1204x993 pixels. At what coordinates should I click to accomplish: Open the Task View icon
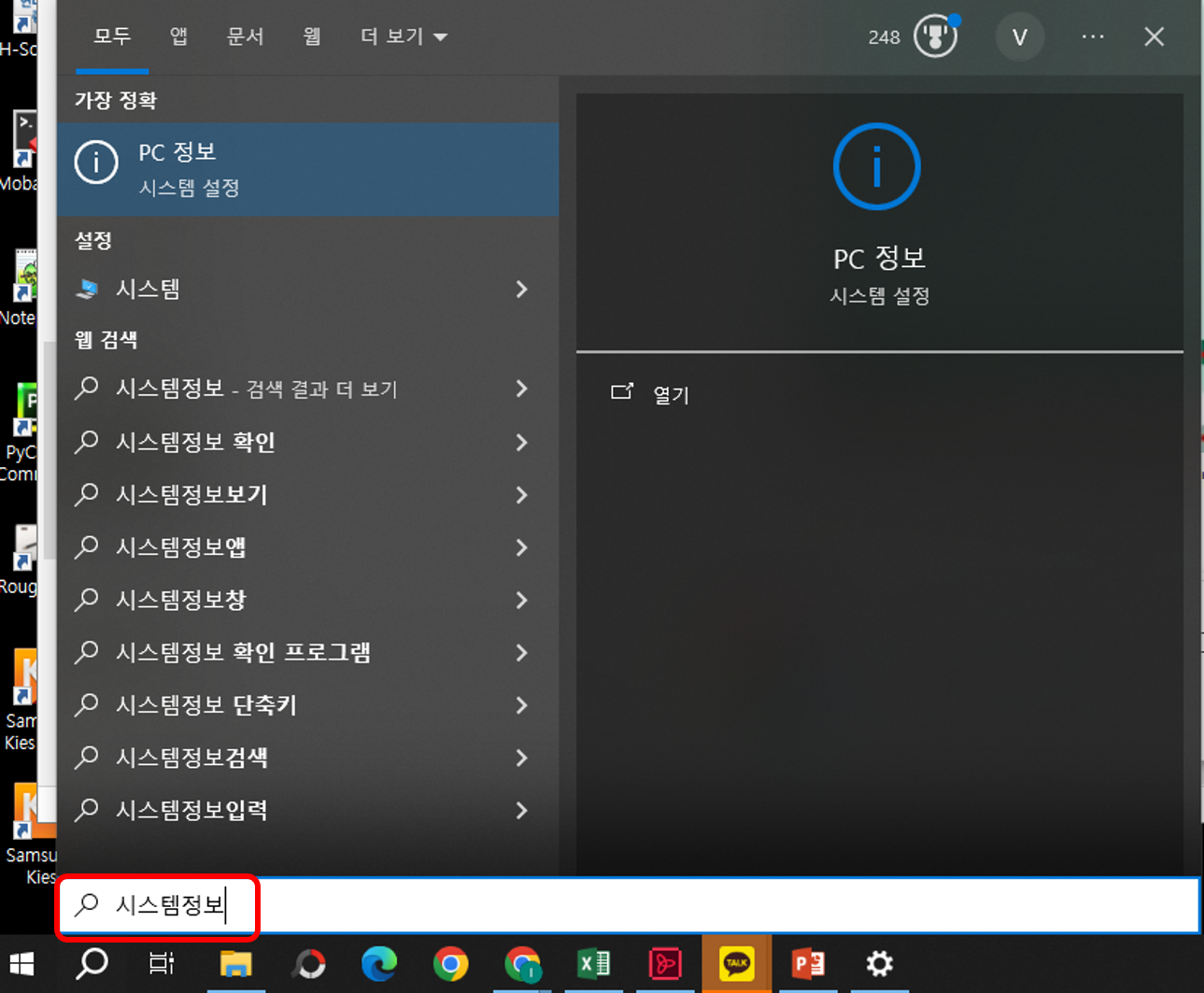[159, 964]
